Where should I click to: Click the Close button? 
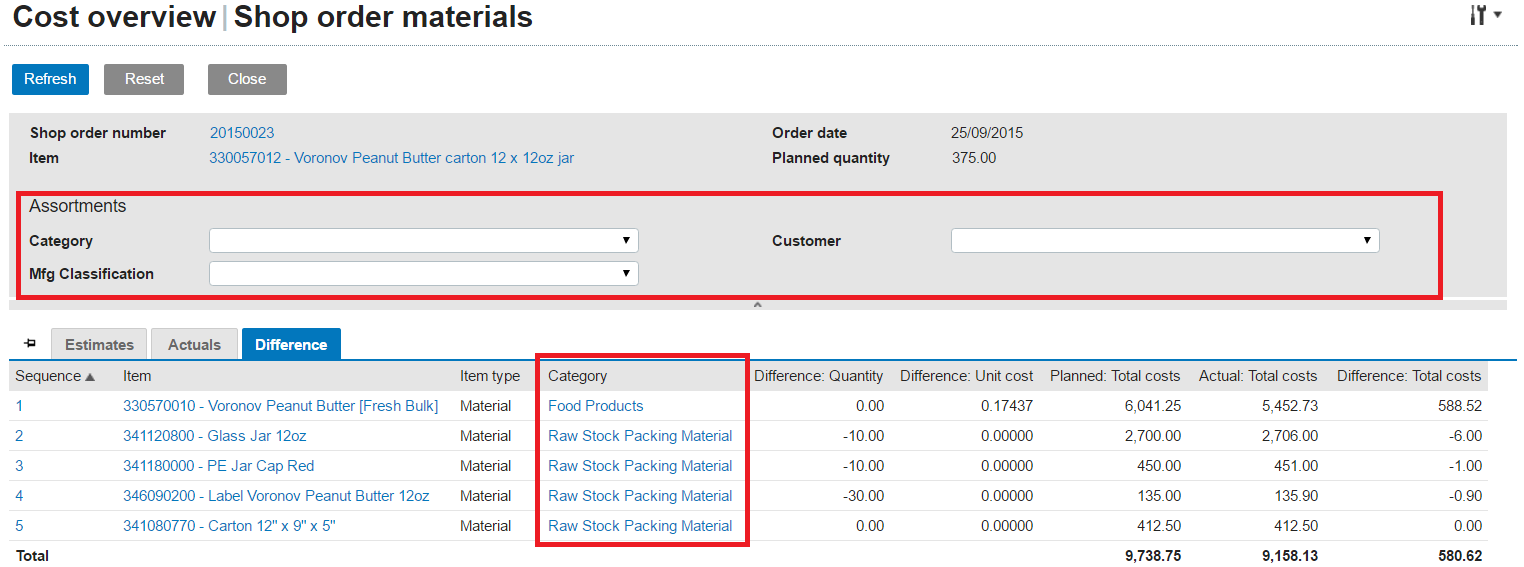point(247,79)
